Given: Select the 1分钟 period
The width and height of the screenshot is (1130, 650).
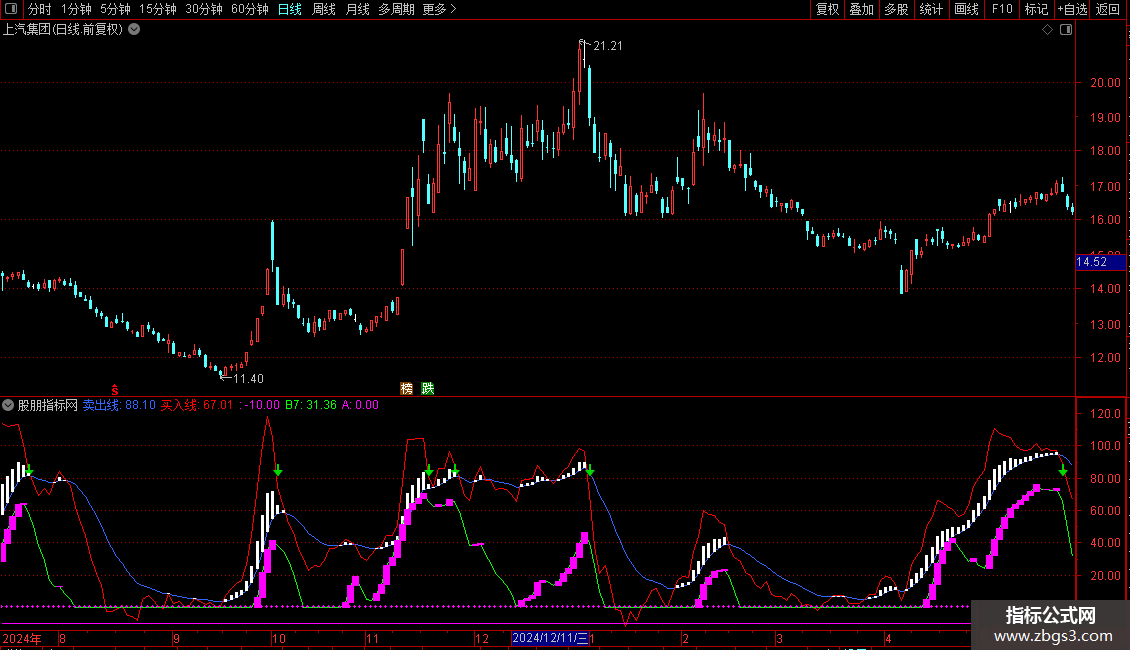Looking at the screenshot, I should 76,9.
